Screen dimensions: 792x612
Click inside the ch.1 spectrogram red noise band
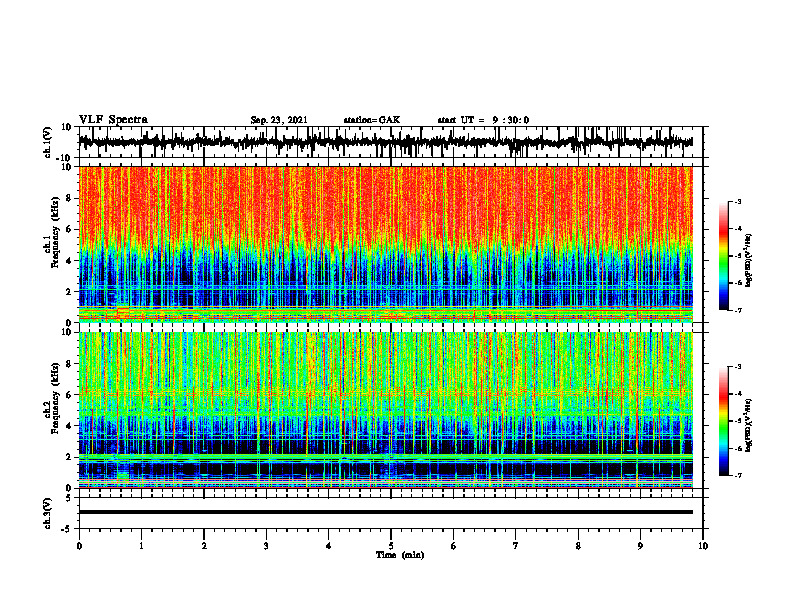tap(385, 205)
